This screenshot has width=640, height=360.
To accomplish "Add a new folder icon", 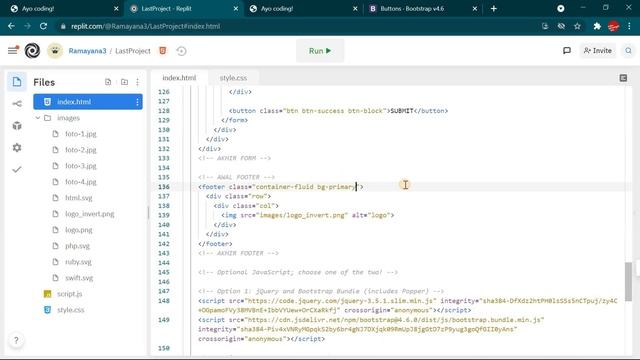I will click(124, 82).
